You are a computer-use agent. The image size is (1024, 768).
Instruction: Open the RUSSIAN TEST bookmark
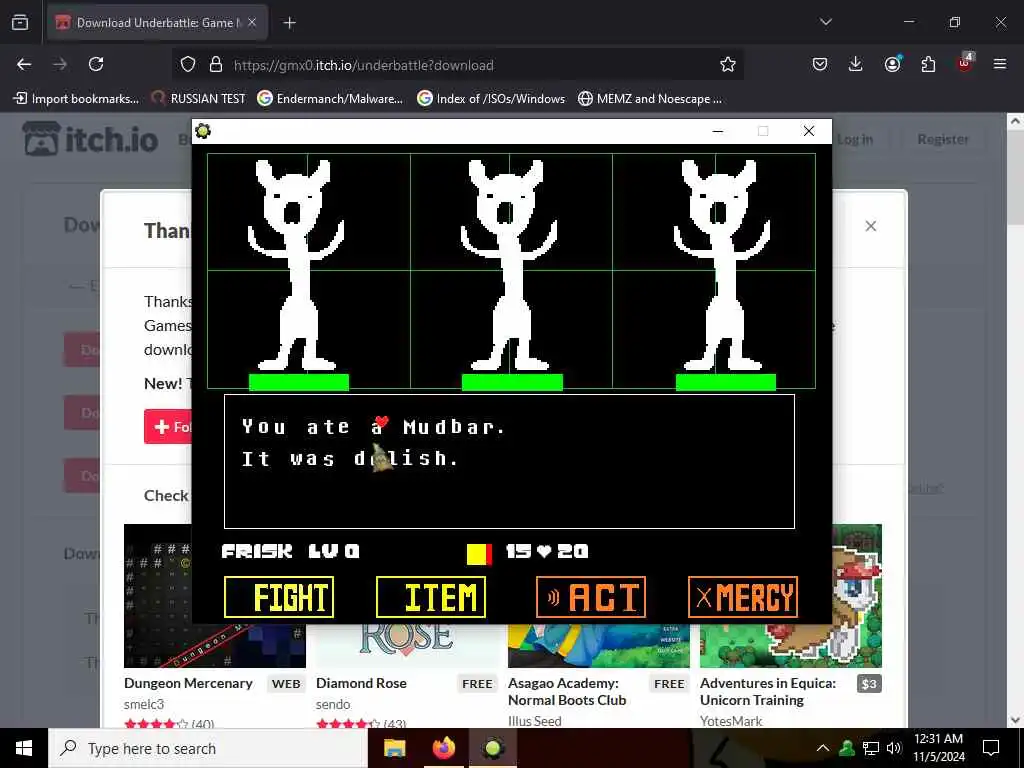pyautogui.click(x=199, y=99)
